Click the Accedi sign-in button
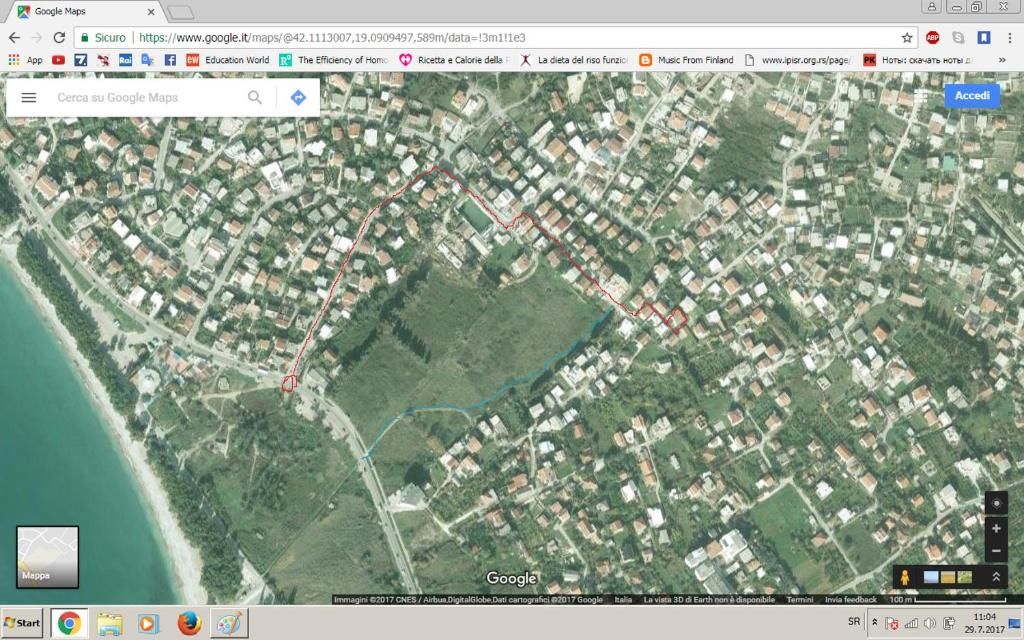This screenshot has height=640, width=1024. pyautogui.click(x=972, y=95)
